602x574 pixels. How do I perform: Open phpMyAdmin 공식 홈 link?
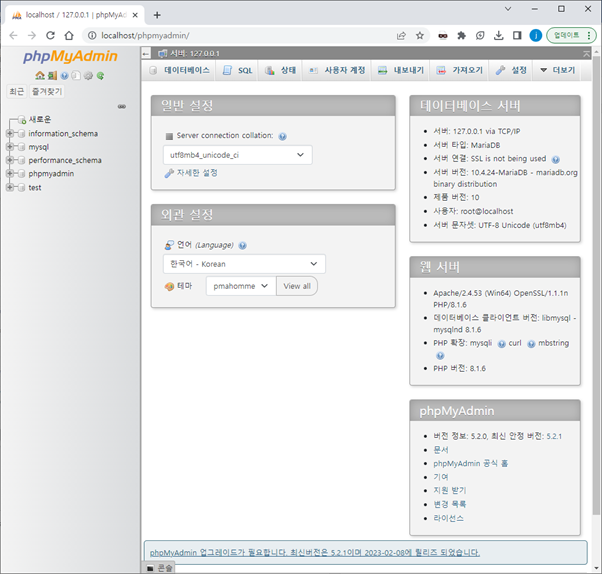470,464
